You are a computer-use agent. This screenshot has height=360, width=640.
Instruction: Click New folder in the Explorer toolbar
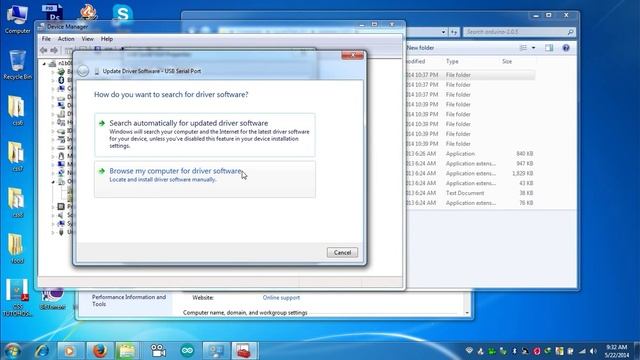420,48
